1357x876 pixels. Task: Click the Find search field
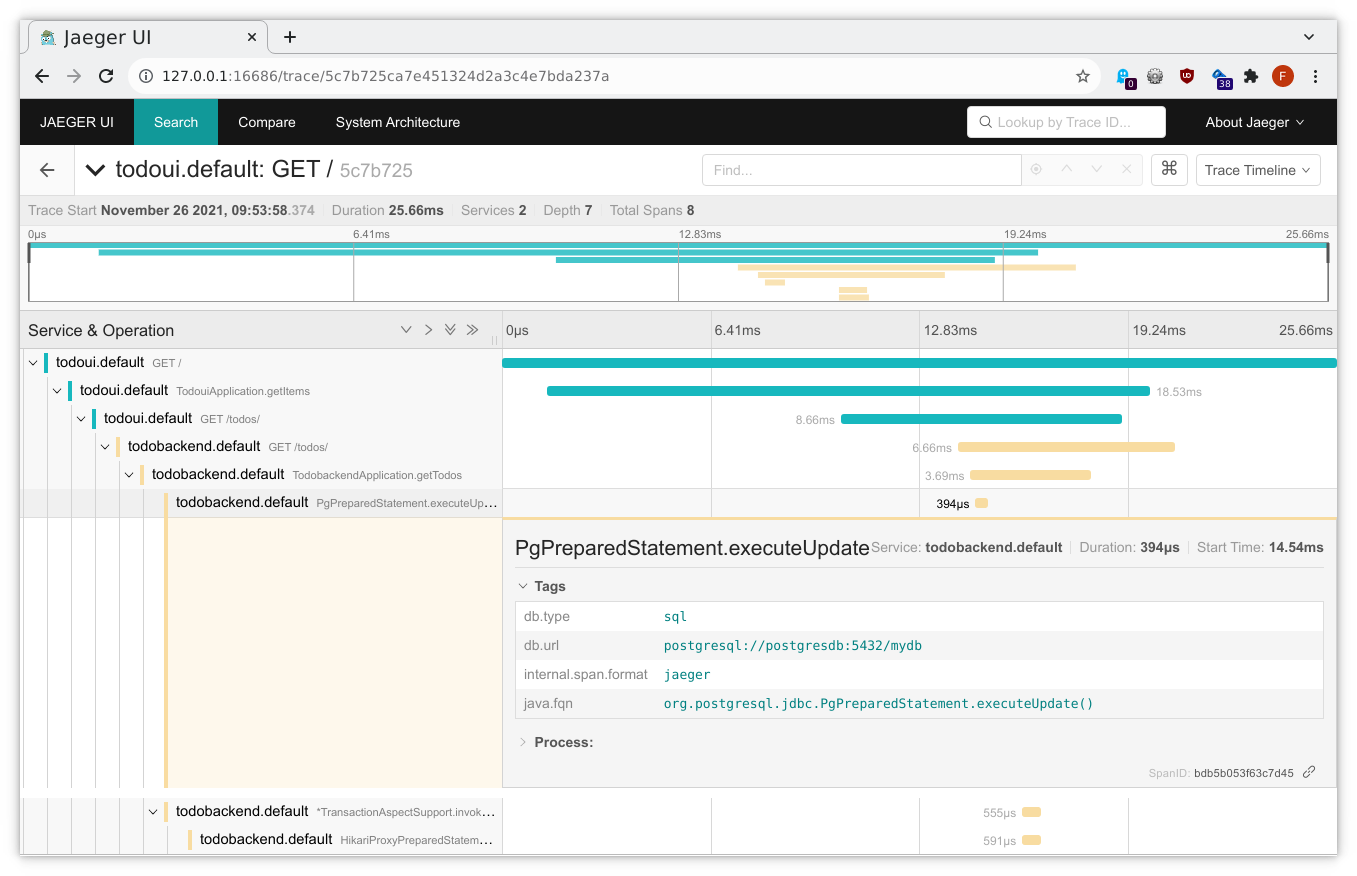(861, 170)
